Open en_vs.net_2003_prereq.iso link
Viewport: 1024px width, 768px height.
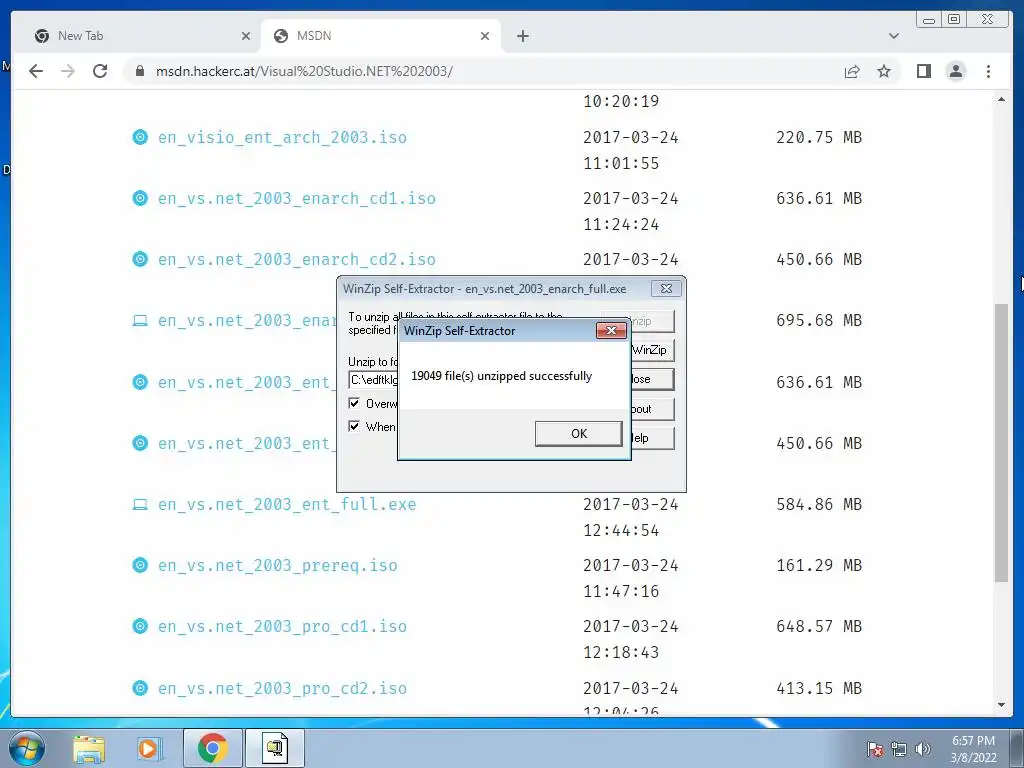point(278,566)
